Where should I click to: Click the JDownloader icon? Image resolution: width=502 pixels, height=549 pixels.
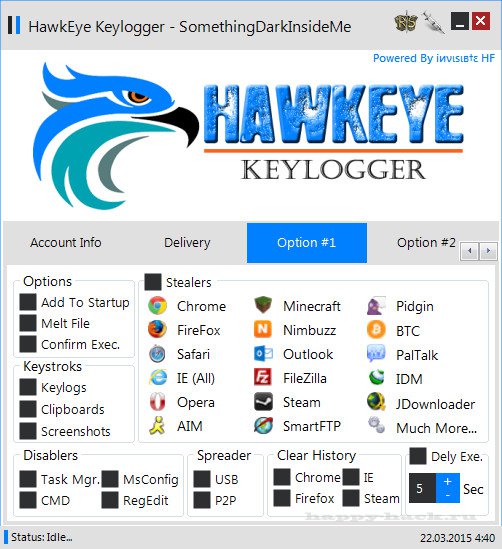(x=376, y=402)
